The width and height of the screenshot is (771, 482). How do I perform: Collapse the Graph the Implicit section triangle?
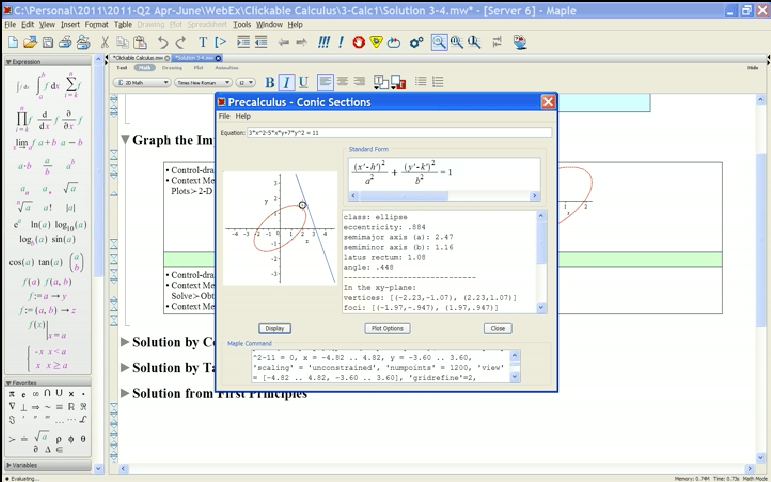pyautogui.click(x=125, y=141)
